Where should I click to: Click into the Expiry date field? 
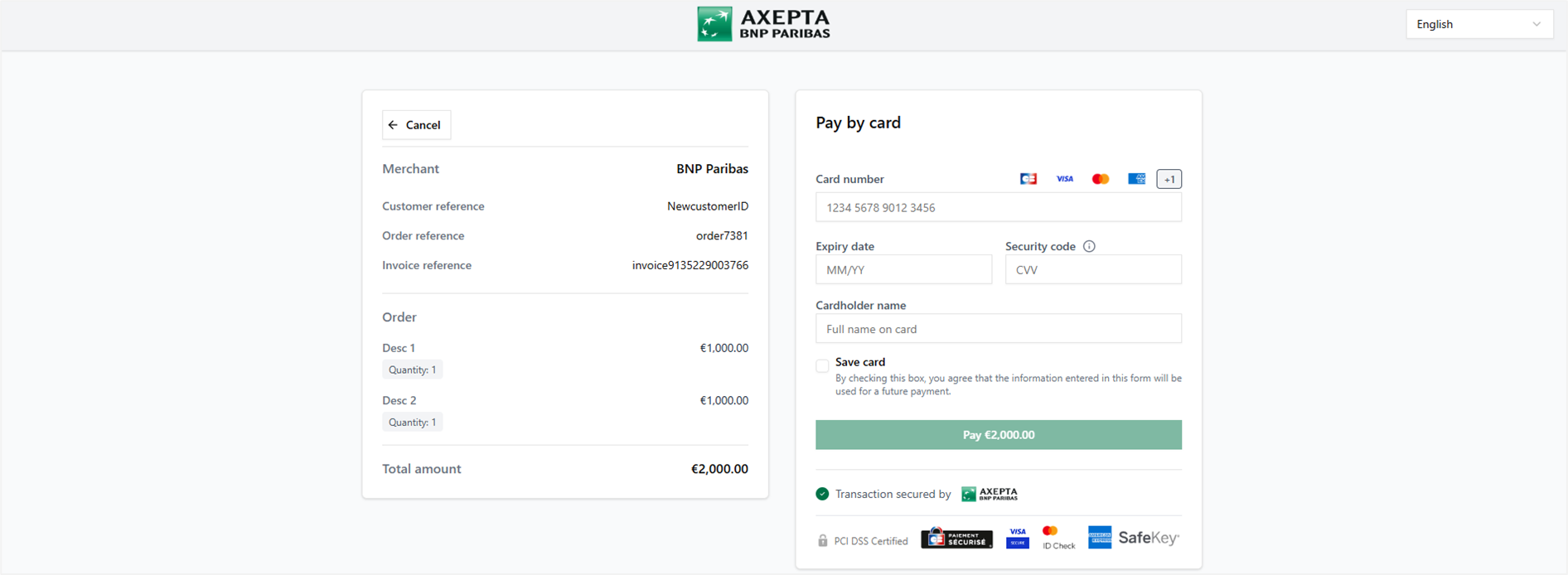pyautogui.click(x=903, y=270)
